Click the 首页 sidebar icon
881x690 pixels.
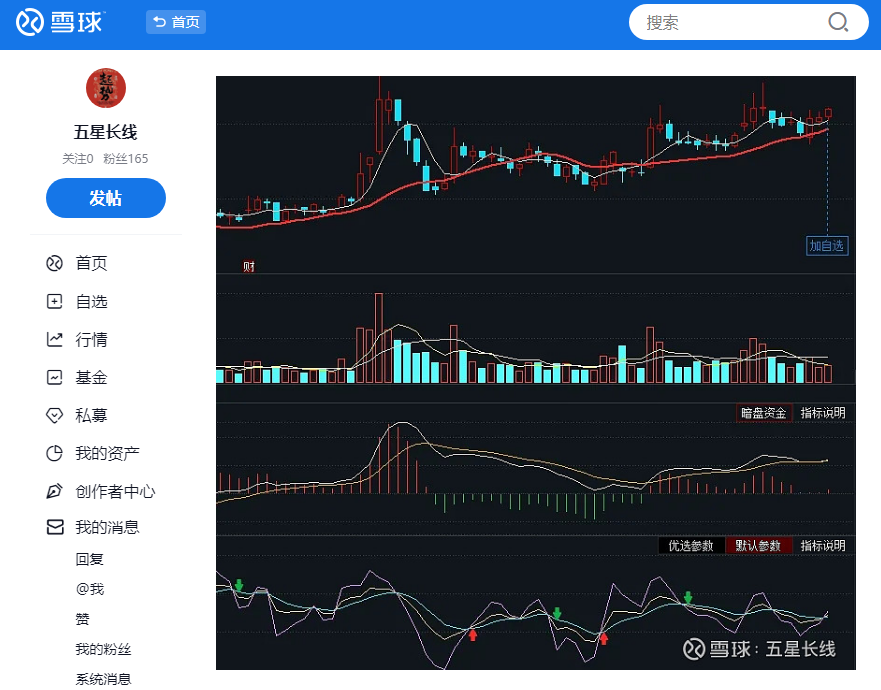(55, 263)
